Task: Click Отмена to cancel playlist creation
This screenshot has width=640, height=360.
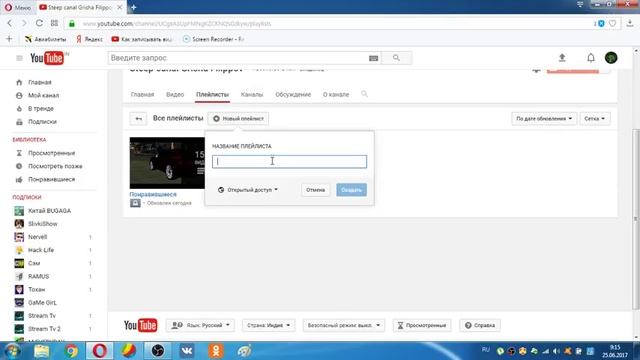Action: 316,190
